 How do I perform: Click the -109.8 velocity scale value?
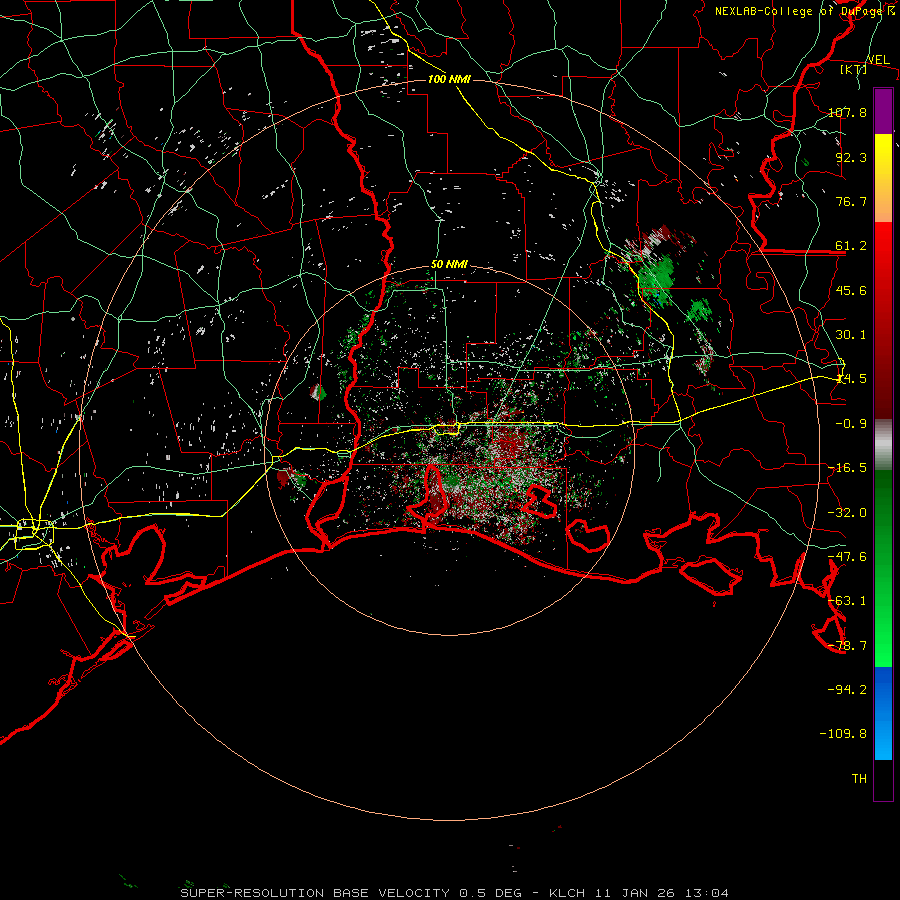point(843,734)
